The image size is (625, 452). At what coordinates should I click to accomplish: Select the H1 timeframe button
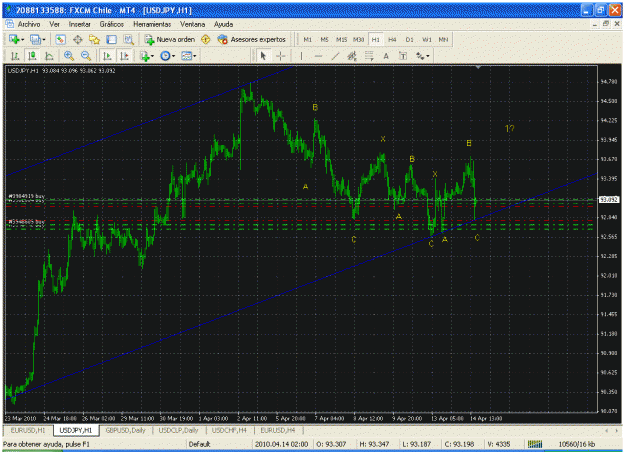point(375,39)
